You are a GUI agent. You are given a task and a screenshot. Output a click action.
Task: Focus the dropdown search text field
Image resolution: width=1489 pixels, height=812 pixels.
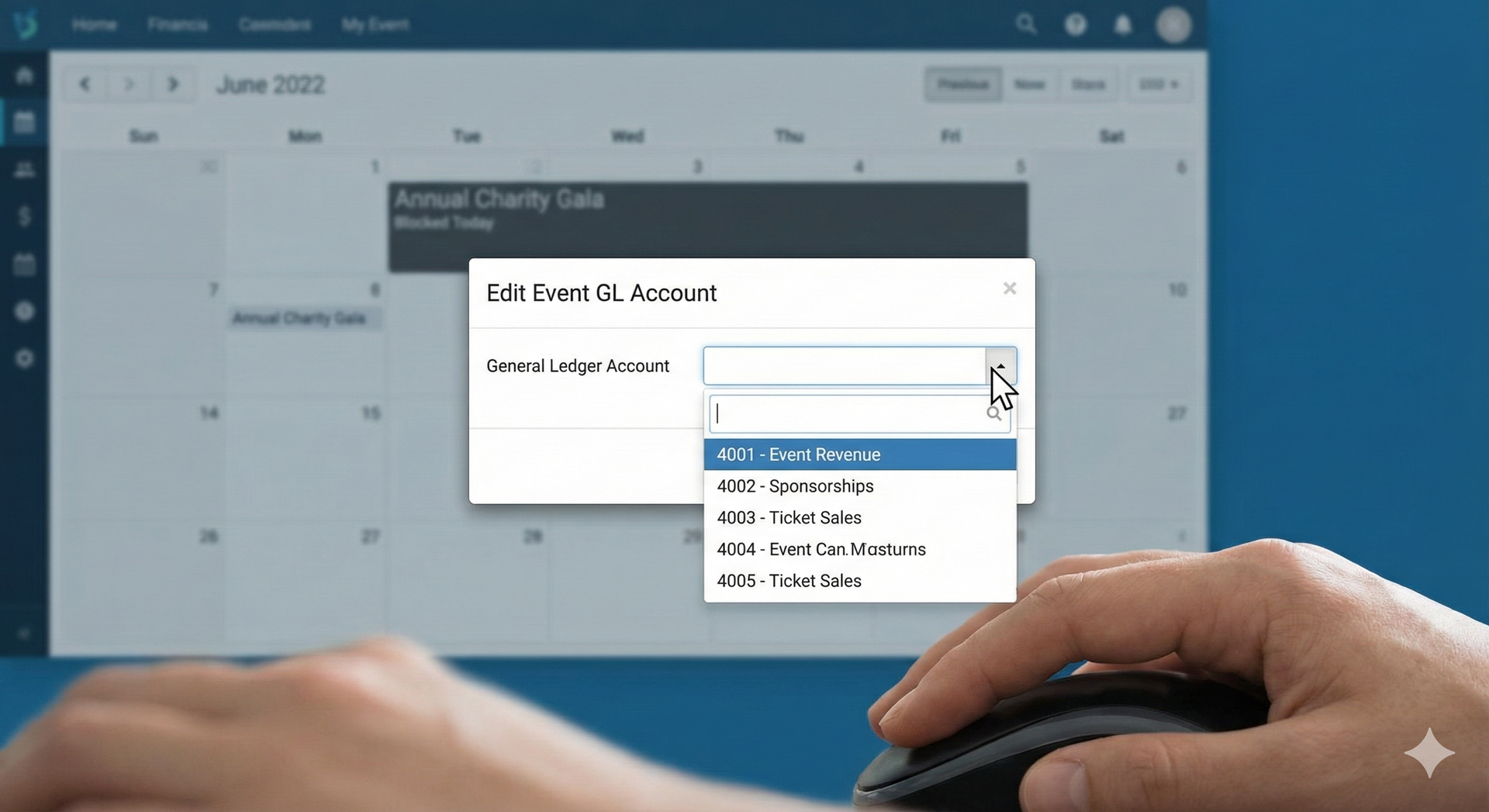[859, 413]
